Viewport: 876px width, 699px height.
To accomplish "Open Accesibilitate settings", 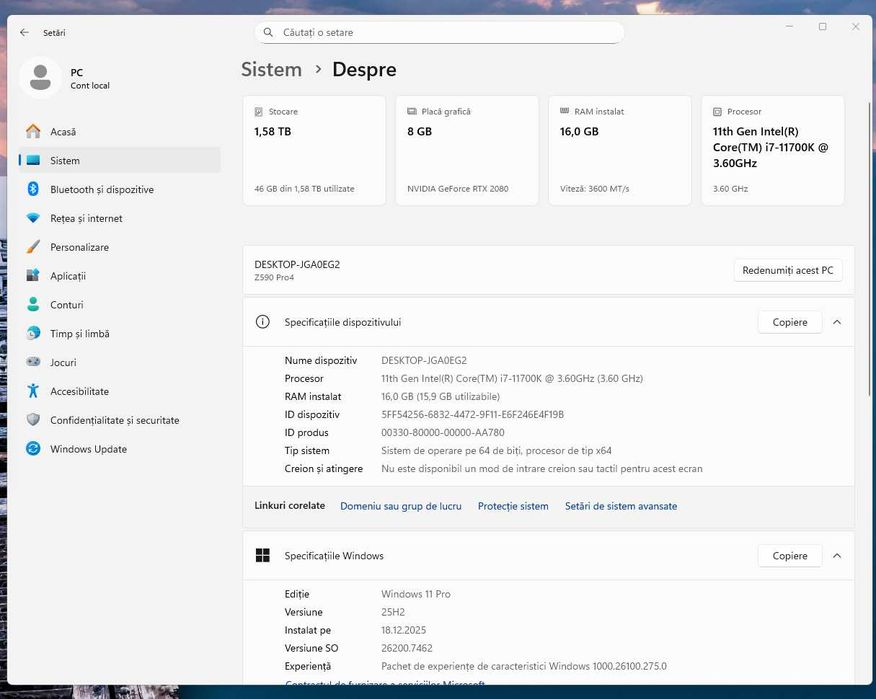I will 120,391.
